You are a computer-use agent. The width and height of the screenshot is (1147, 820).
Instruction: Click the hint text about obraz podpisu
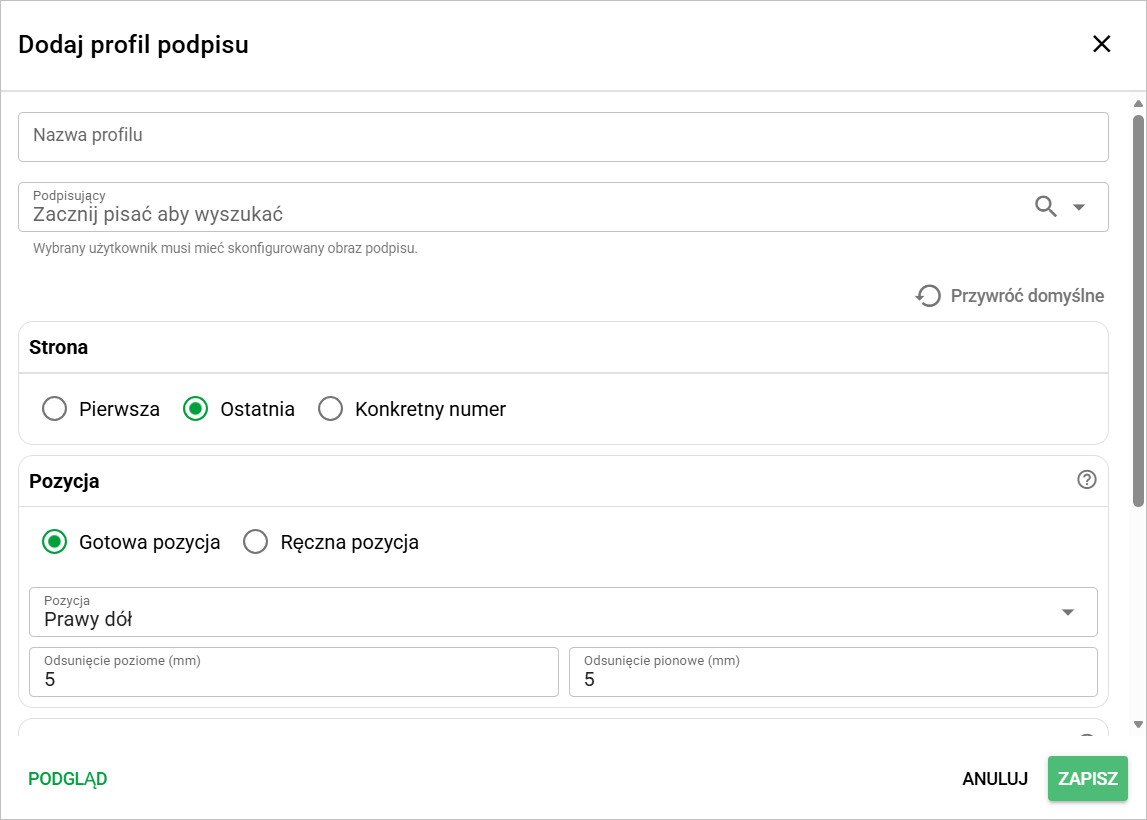(x=225, y=249)
